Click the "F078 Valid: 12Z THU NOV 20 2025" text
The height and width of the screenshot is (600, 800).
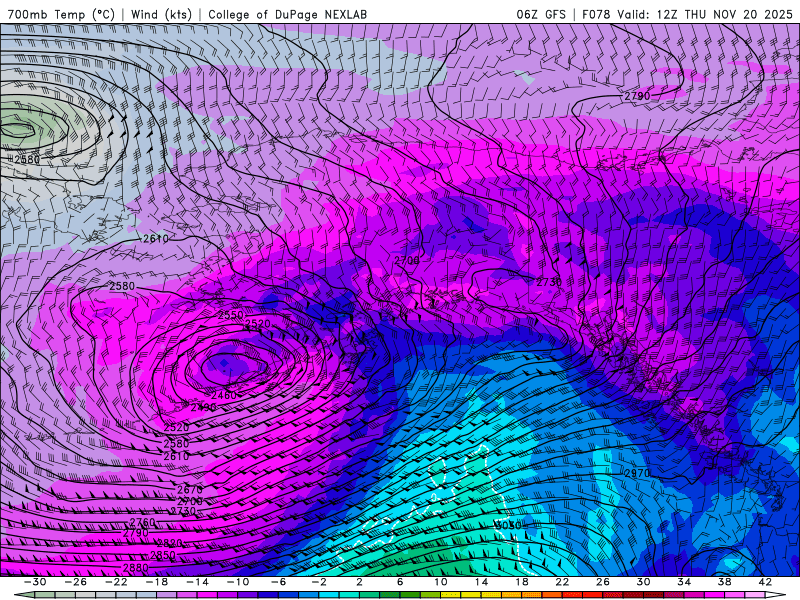(x=688, y=14)
